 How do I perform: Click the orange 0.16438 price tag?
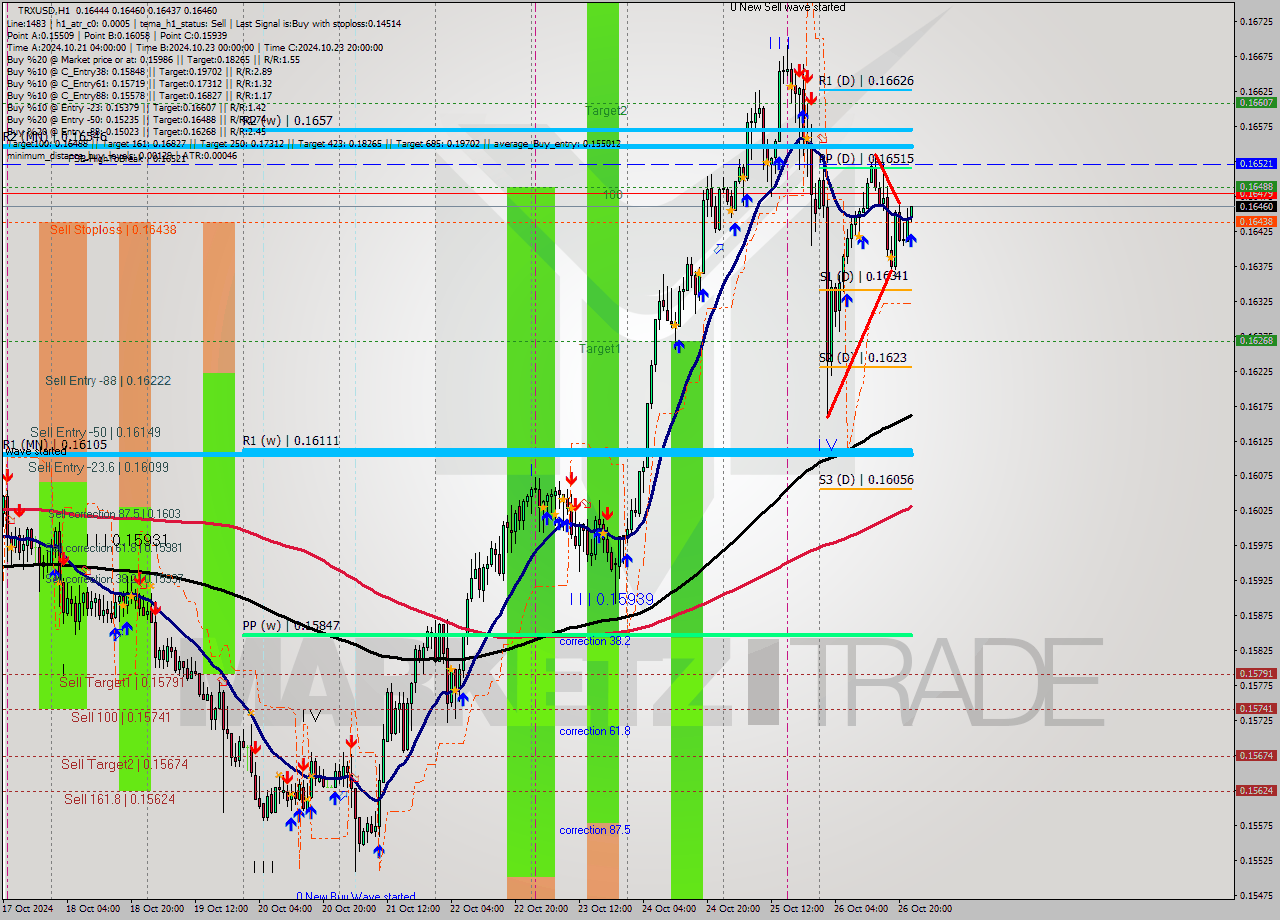click(x=1256, y=221)
